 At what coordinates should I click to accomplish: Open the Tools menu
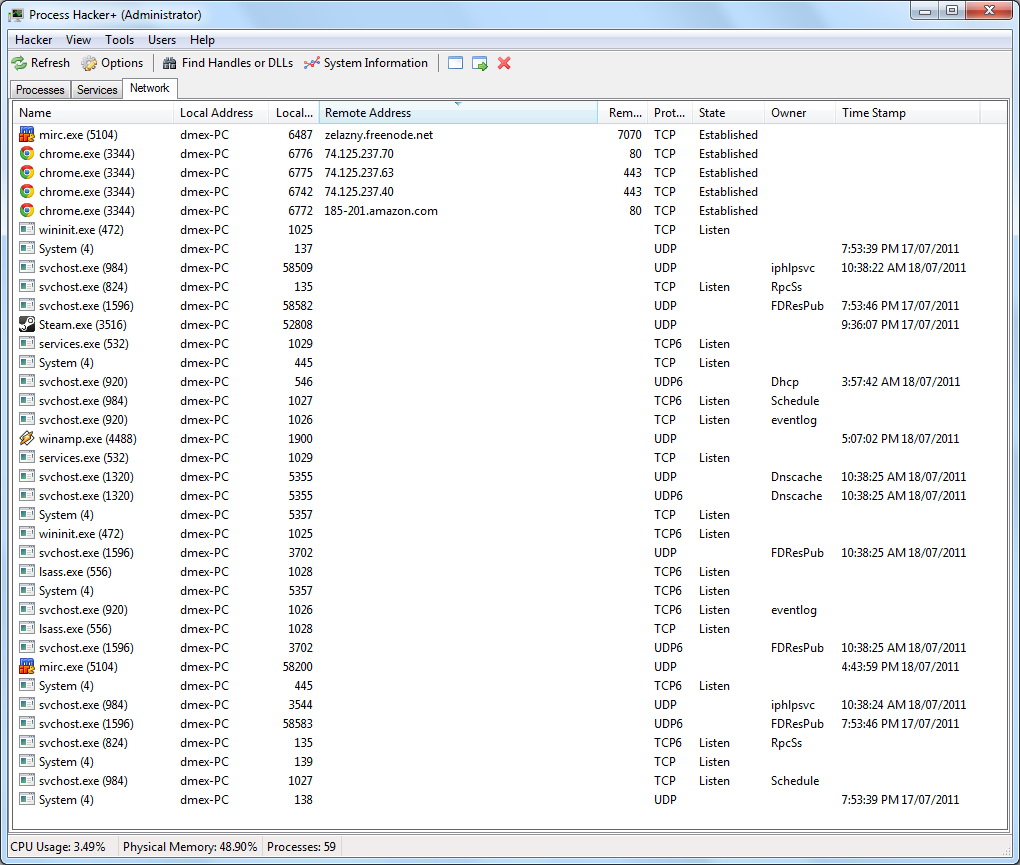click(x=120, y=40)
